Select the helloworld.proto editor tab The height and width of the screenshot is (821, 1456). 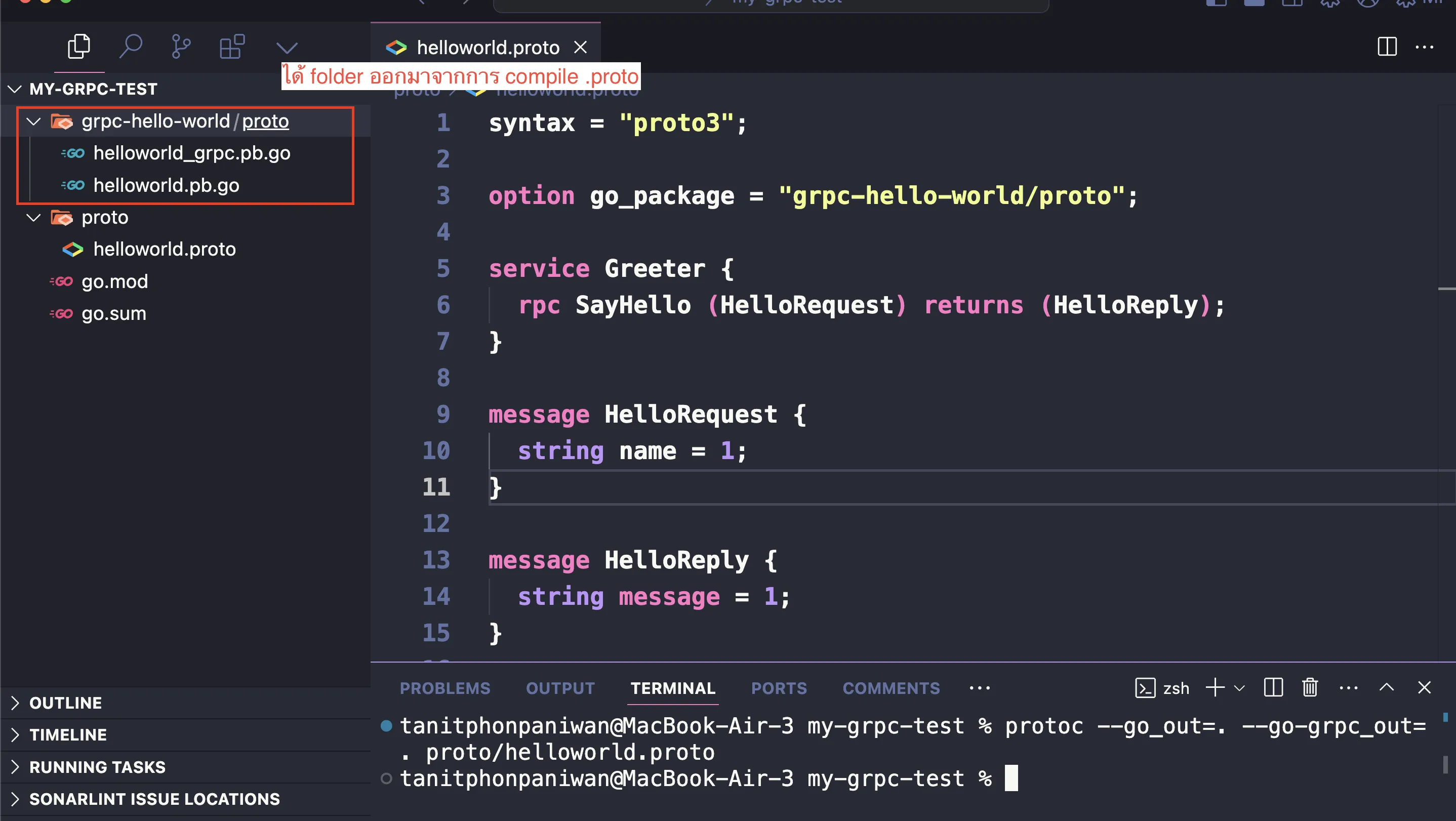[486, 48]
